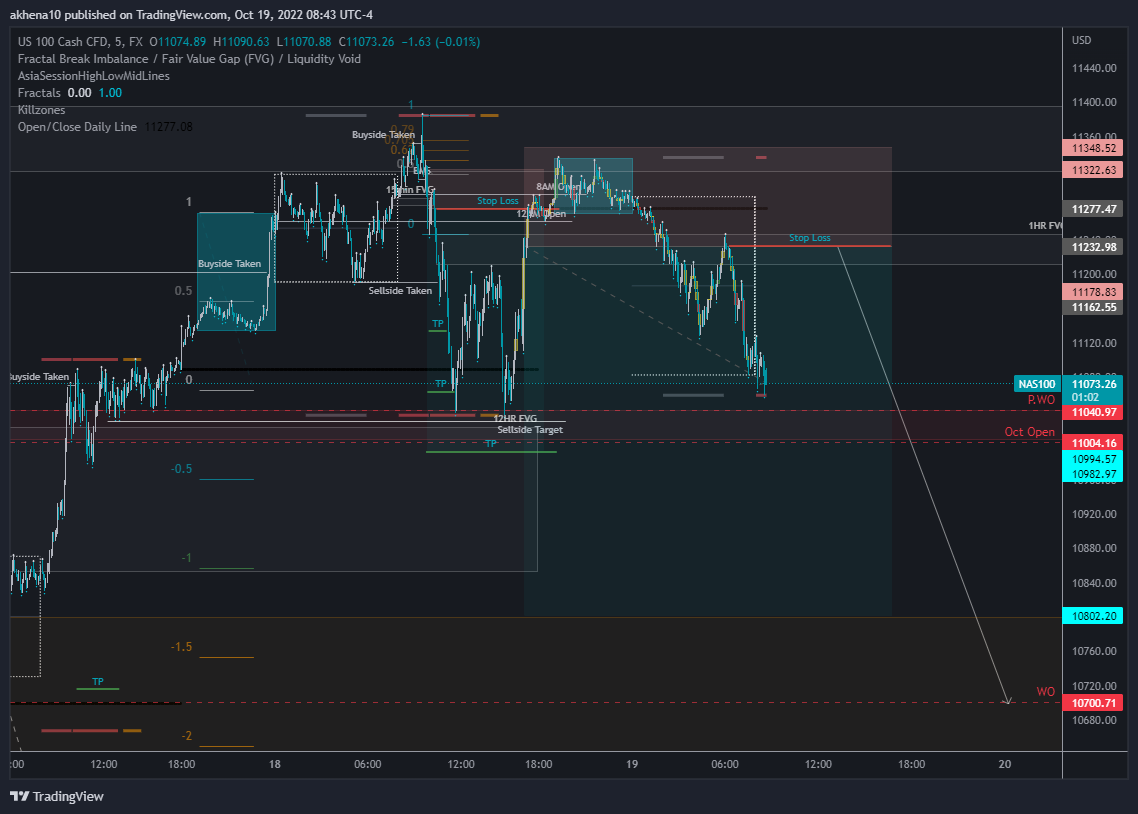Click the 11073.26 current price label

pyautogui.click(x=1093, y=384)
